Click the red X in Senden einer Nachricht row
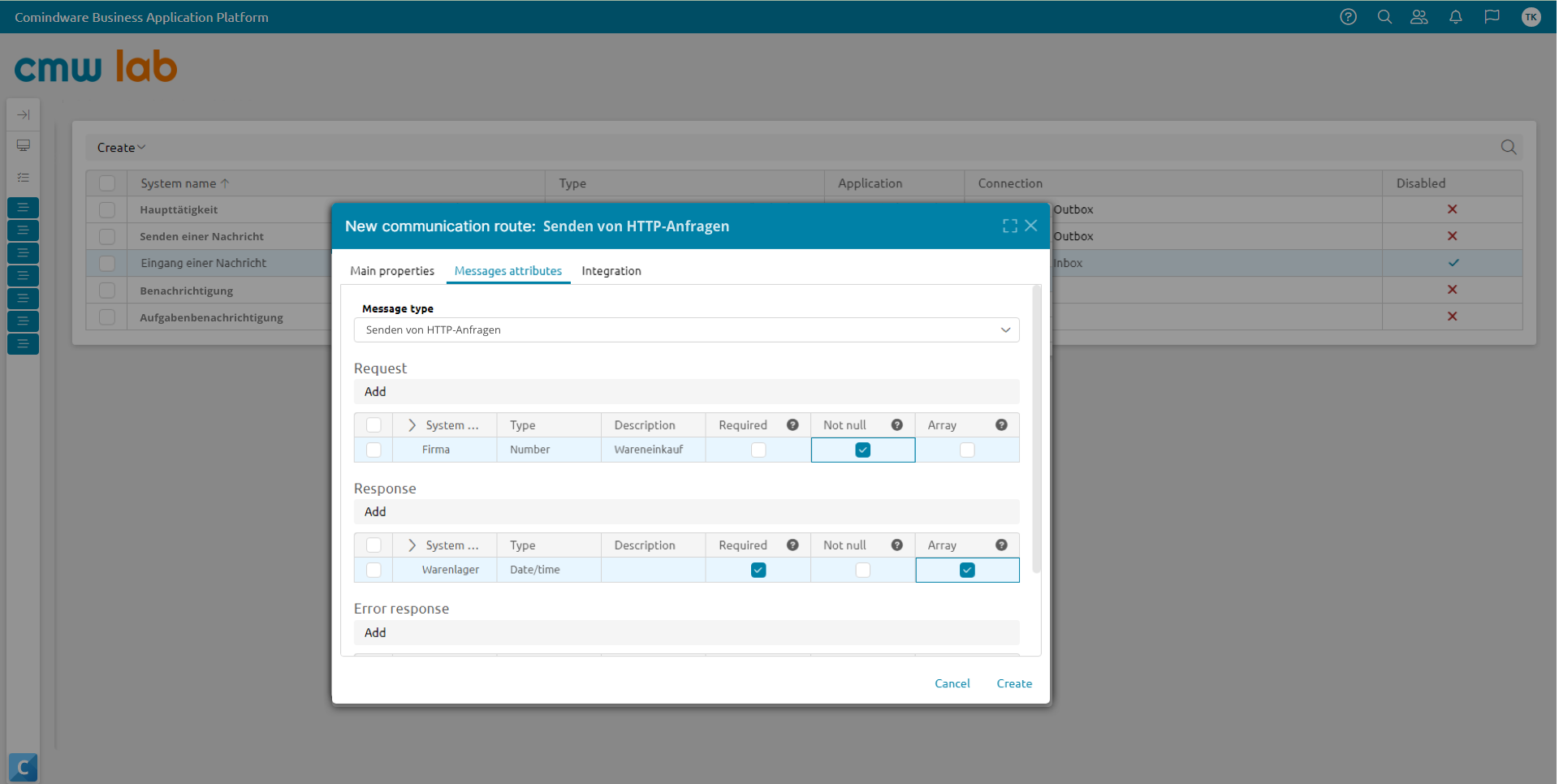 [x=1453, y=236]
